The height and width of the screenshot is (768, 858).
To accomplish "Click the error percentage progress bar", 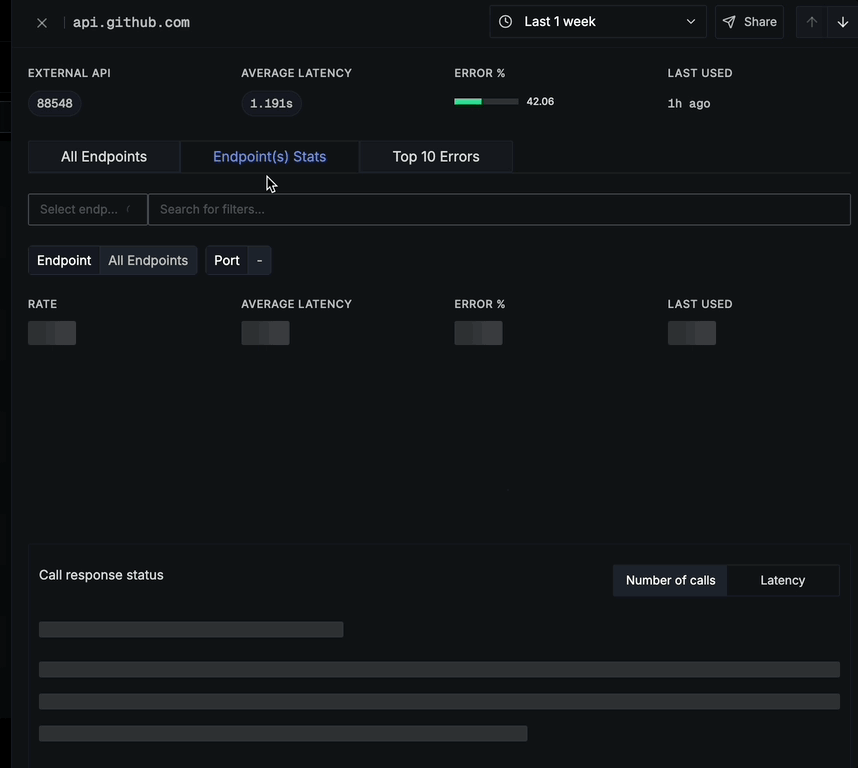I will pos(486,102).
